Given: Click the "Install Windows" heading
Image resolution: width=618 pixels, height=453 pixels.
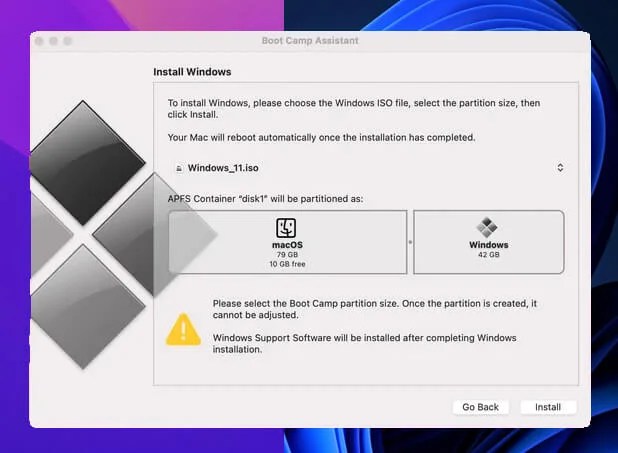Looking at the screenshot, I should (192, 72).
